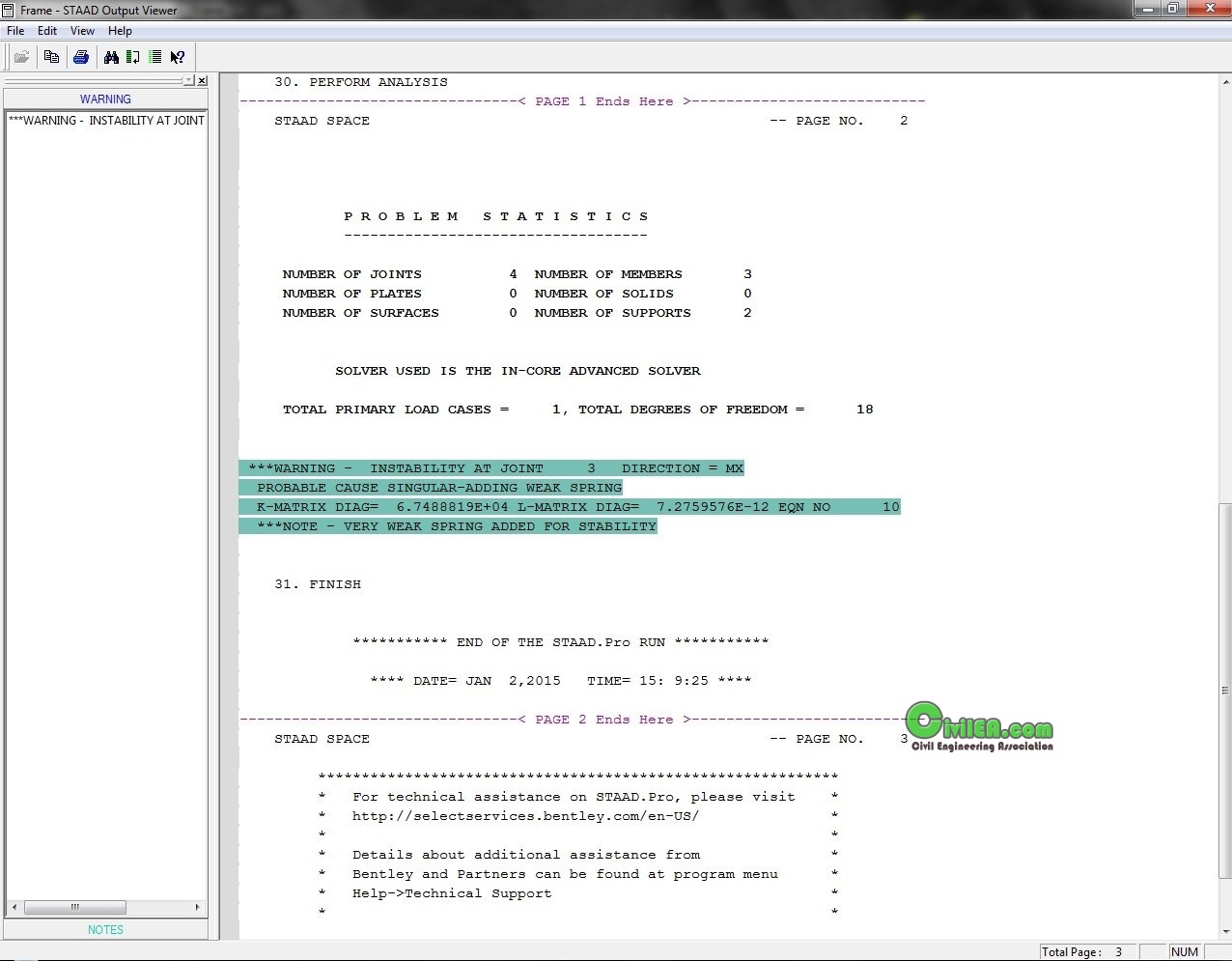Click the STAAD Output Viewer title icon

pyautogui.click(x=9, y=10)
